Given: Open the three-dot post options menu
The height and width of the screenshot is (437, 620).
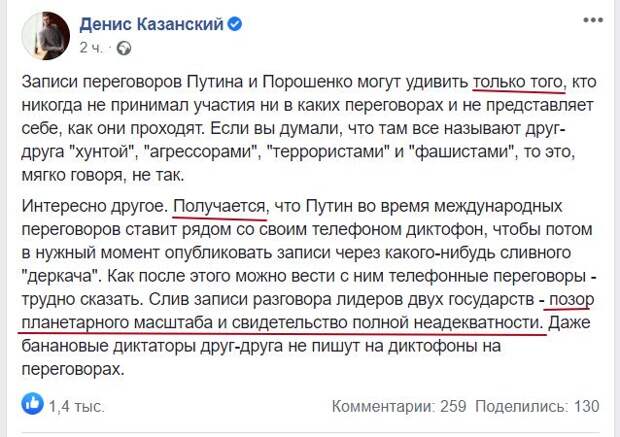Looking at the screenshot, I should (x=593, y=21).
